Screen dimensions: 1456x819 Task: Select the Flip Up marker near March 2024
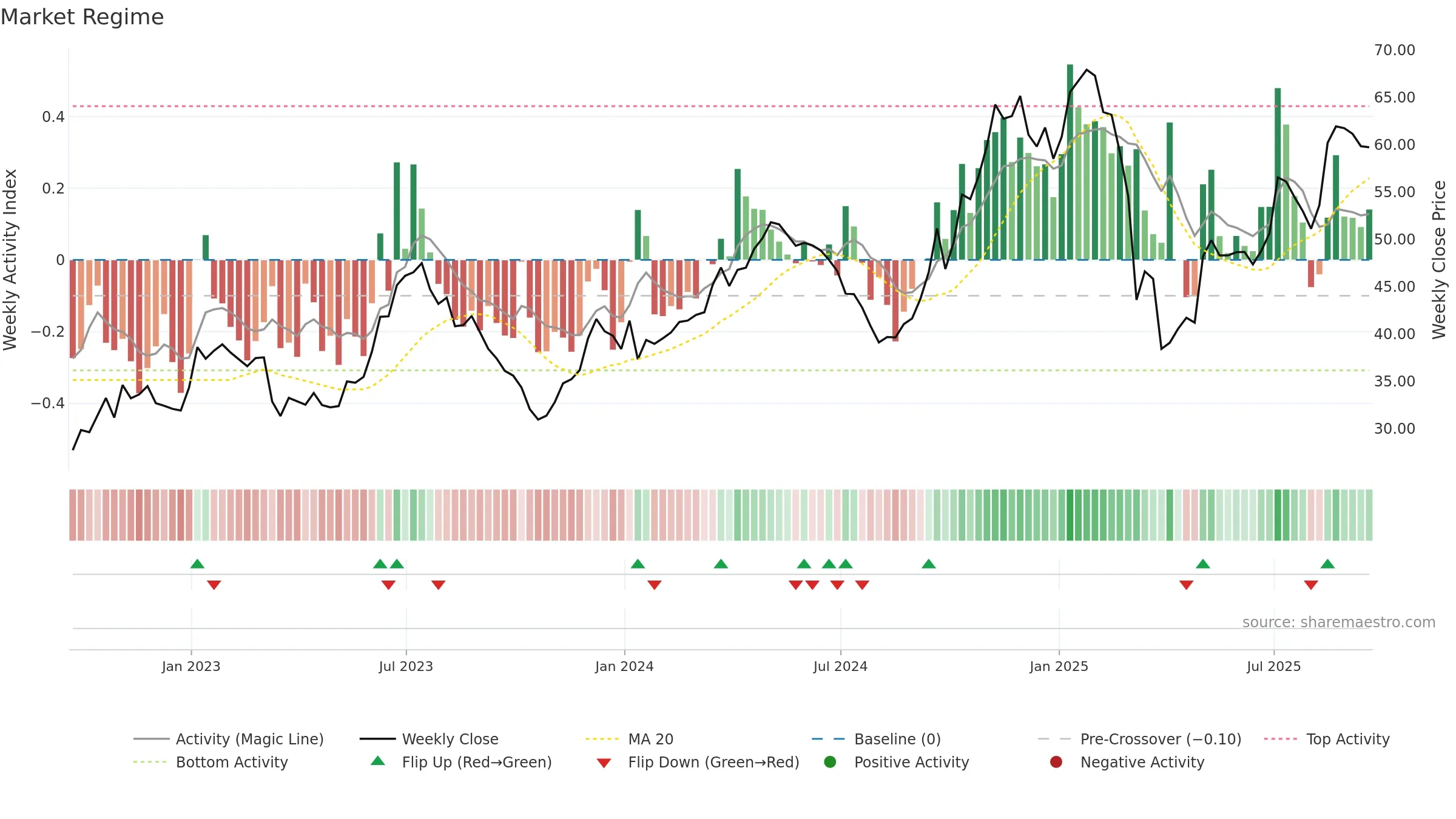pyautogui.click(x=721, y=564)
